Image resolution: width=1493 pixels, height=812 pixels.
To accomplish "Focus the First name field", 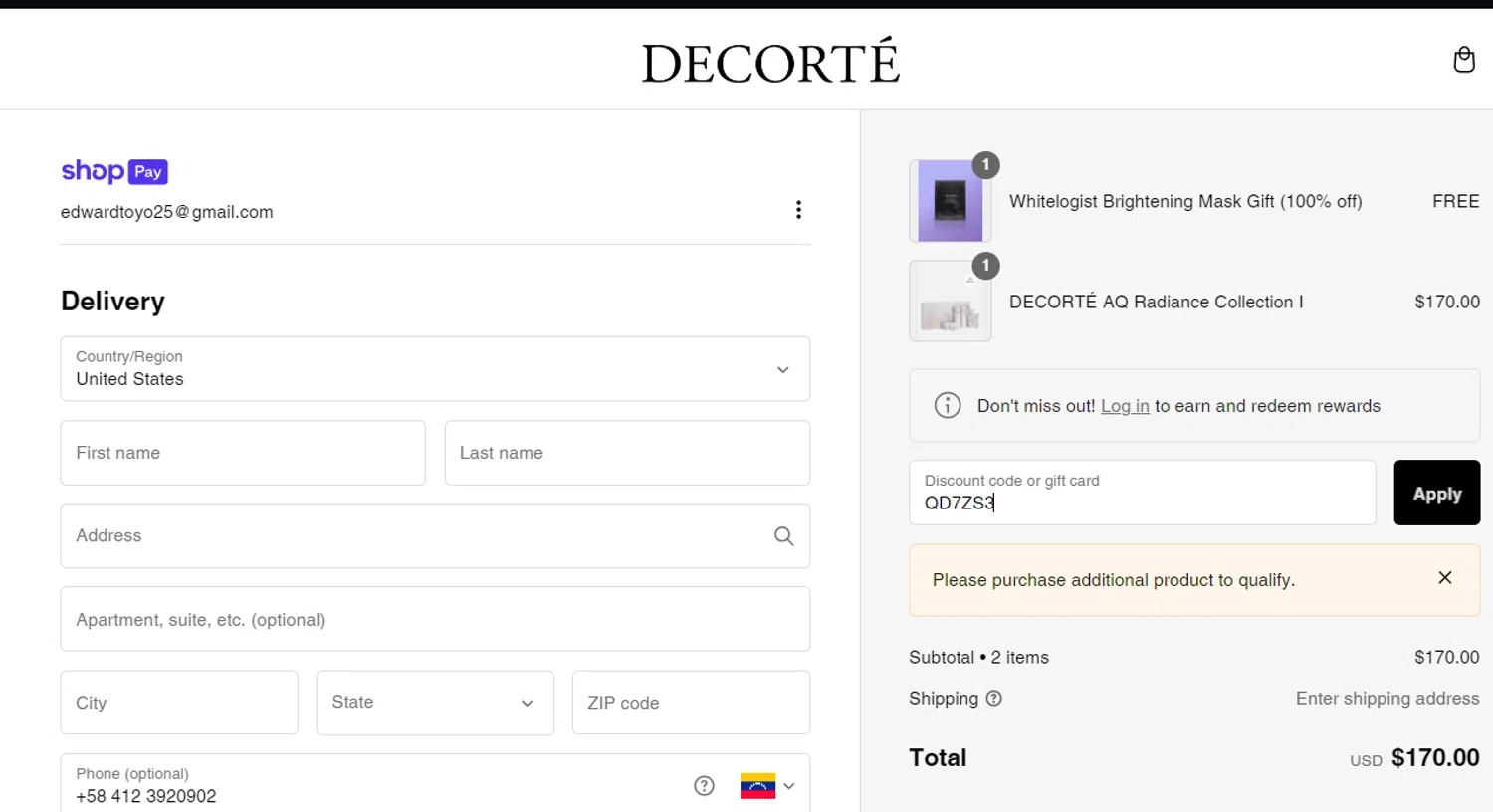I will (243, 453).
